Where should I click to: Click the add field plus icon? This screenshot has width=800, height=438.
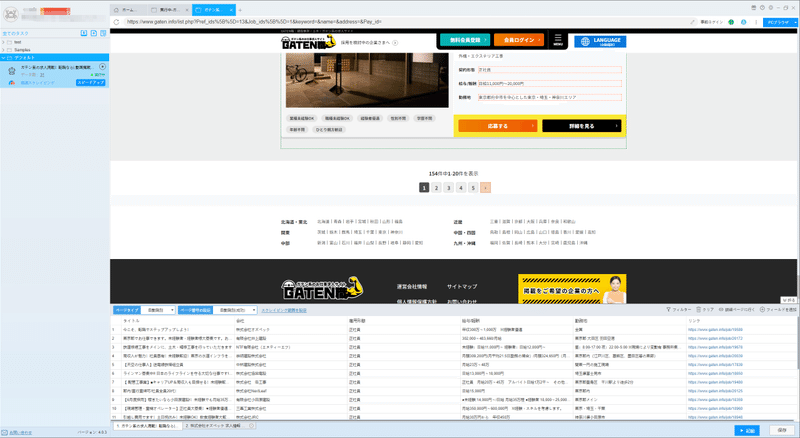pyautogui.click(x=762, y=310)
